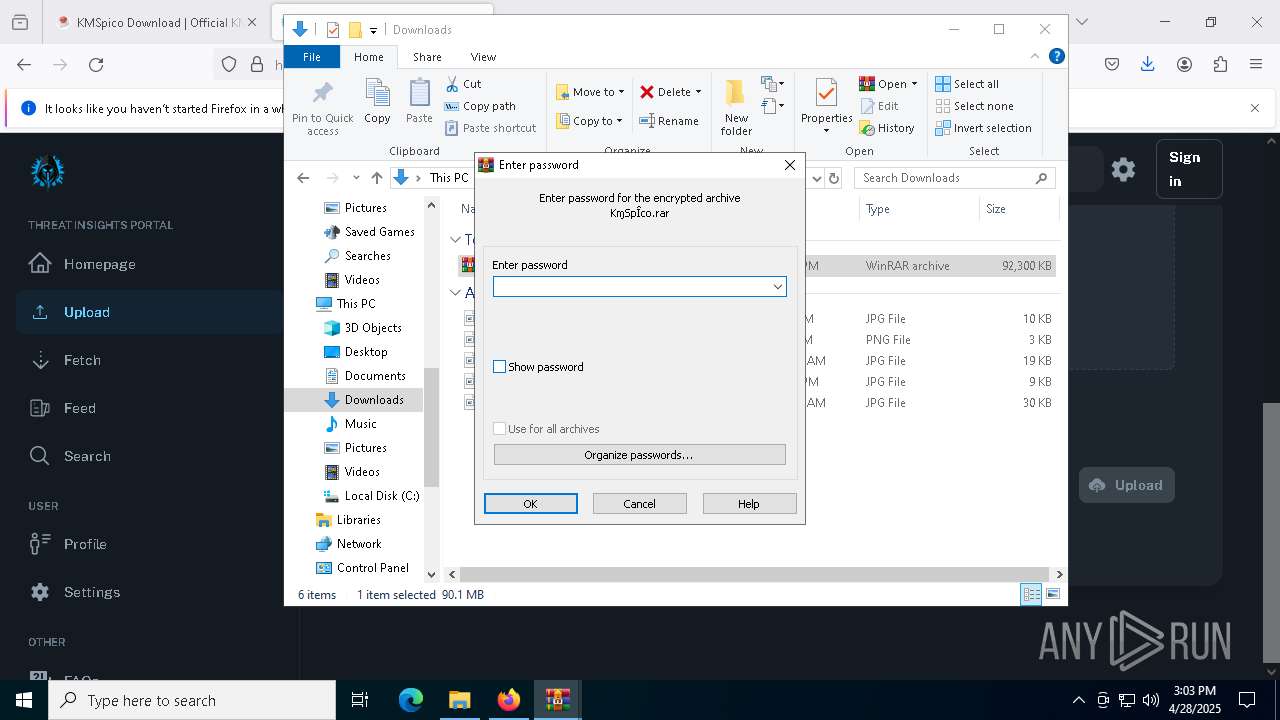
Task: Click the Rename command icon
Action: [x=648, y=121]
